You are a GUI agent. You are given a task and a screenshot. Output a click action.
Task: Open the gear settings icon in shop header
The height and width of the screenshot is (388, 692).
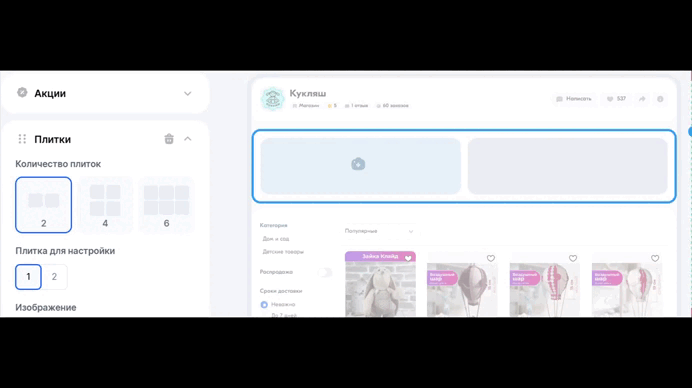[660, 99]
